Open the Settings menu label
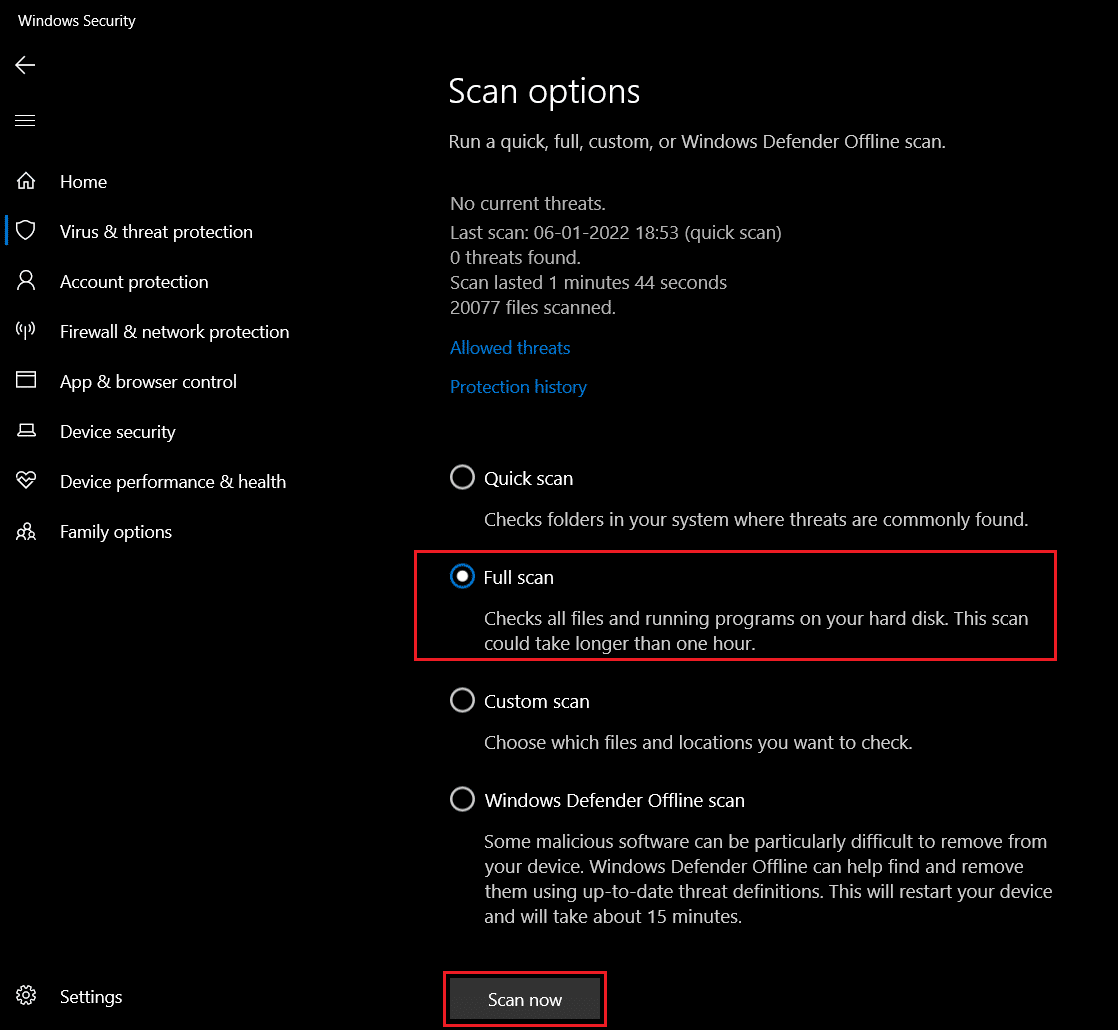Image resolution: width=1118 pixels, height=1030 pixels. (91, 997)
